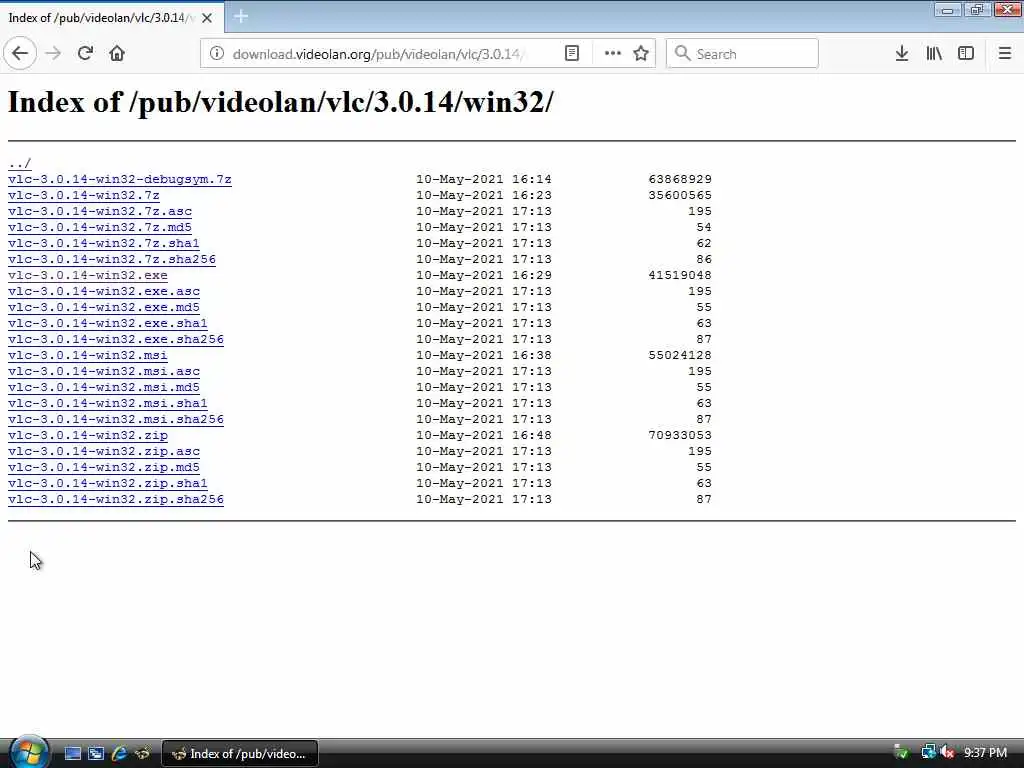1024x768 pixels.
Task: Click the timestamp 10-May-2021 16:48
Action: pos(484,435)
